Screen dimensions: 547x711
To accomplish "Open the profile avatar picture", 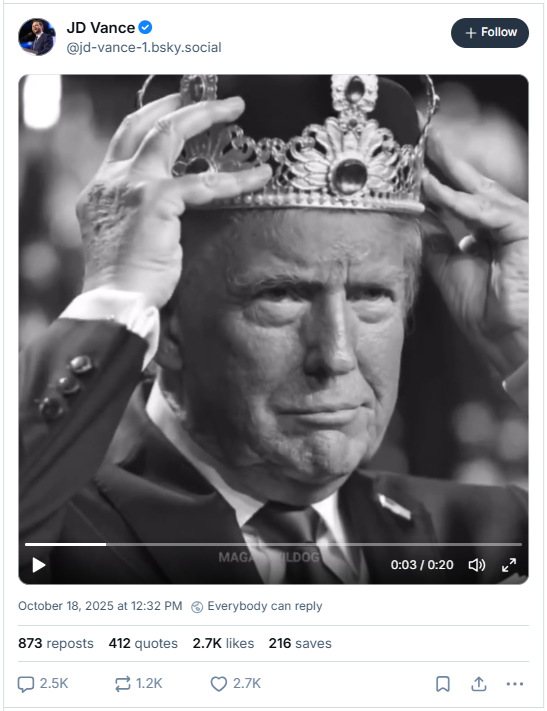I will point(37,37).
